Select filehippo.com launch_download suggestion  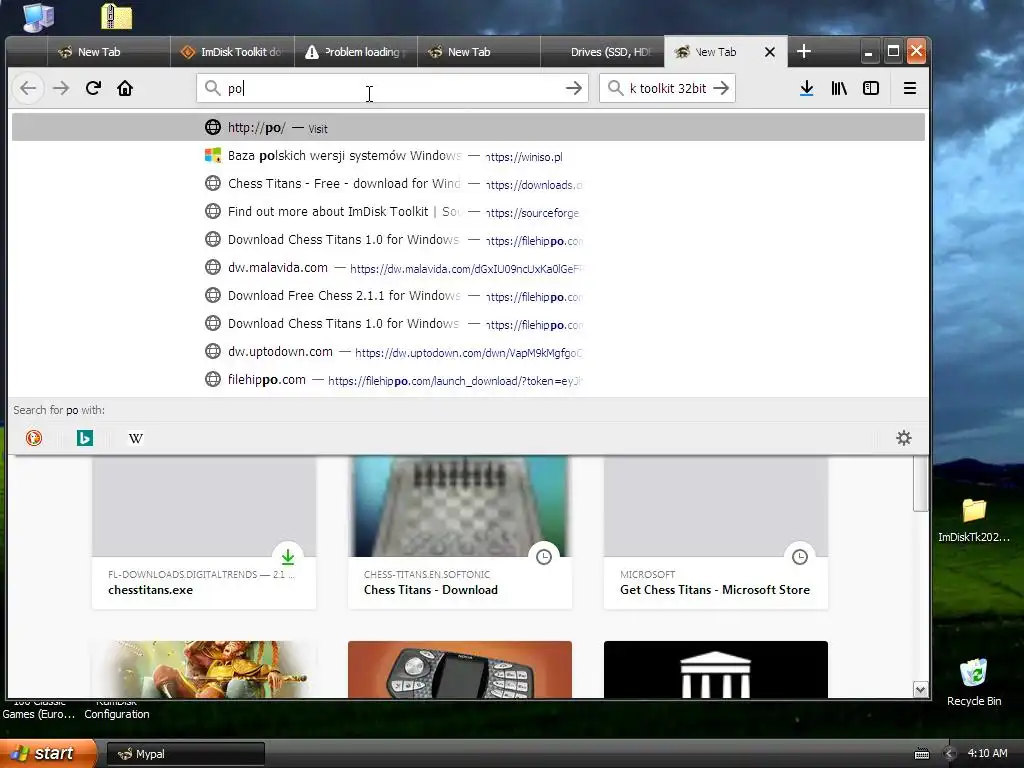tap(468, 380)
